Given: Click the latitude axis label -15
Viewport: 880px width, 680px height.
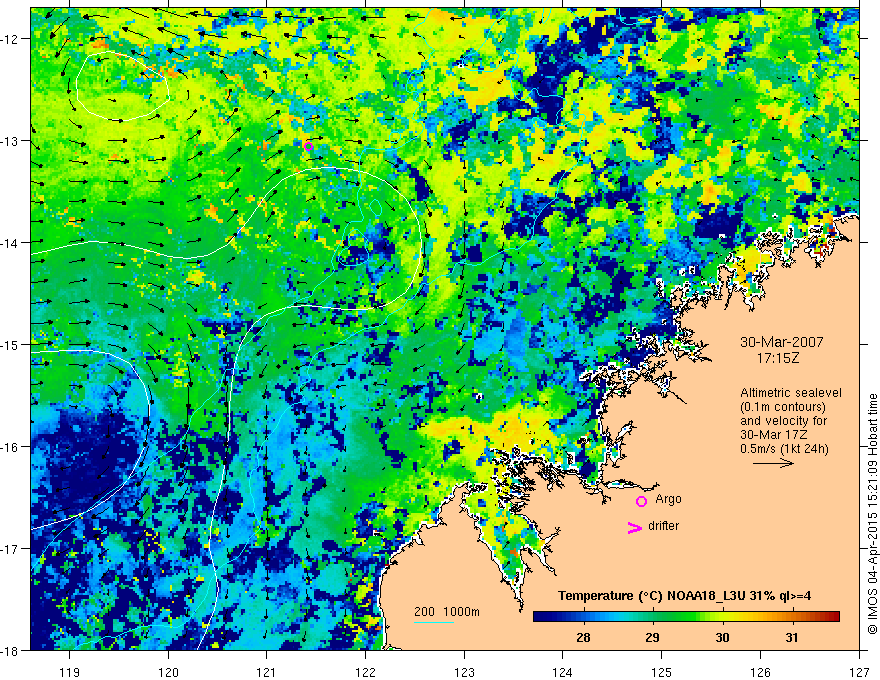Looking at the screenshot, I should tap(10, 344).
